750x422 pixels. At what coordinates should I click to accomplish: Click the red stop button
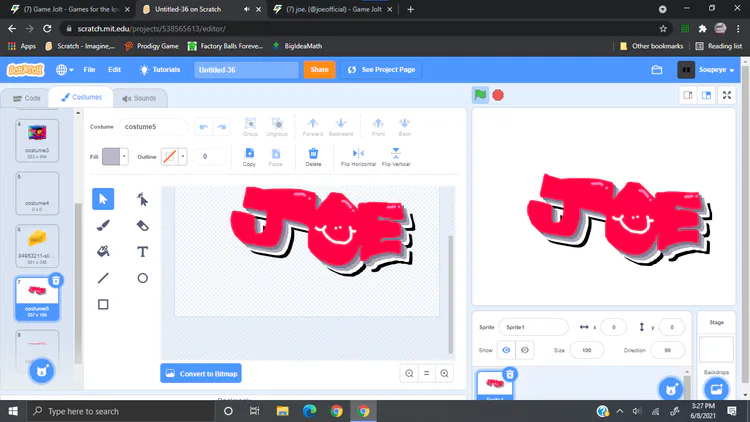[x=498, y=95]
